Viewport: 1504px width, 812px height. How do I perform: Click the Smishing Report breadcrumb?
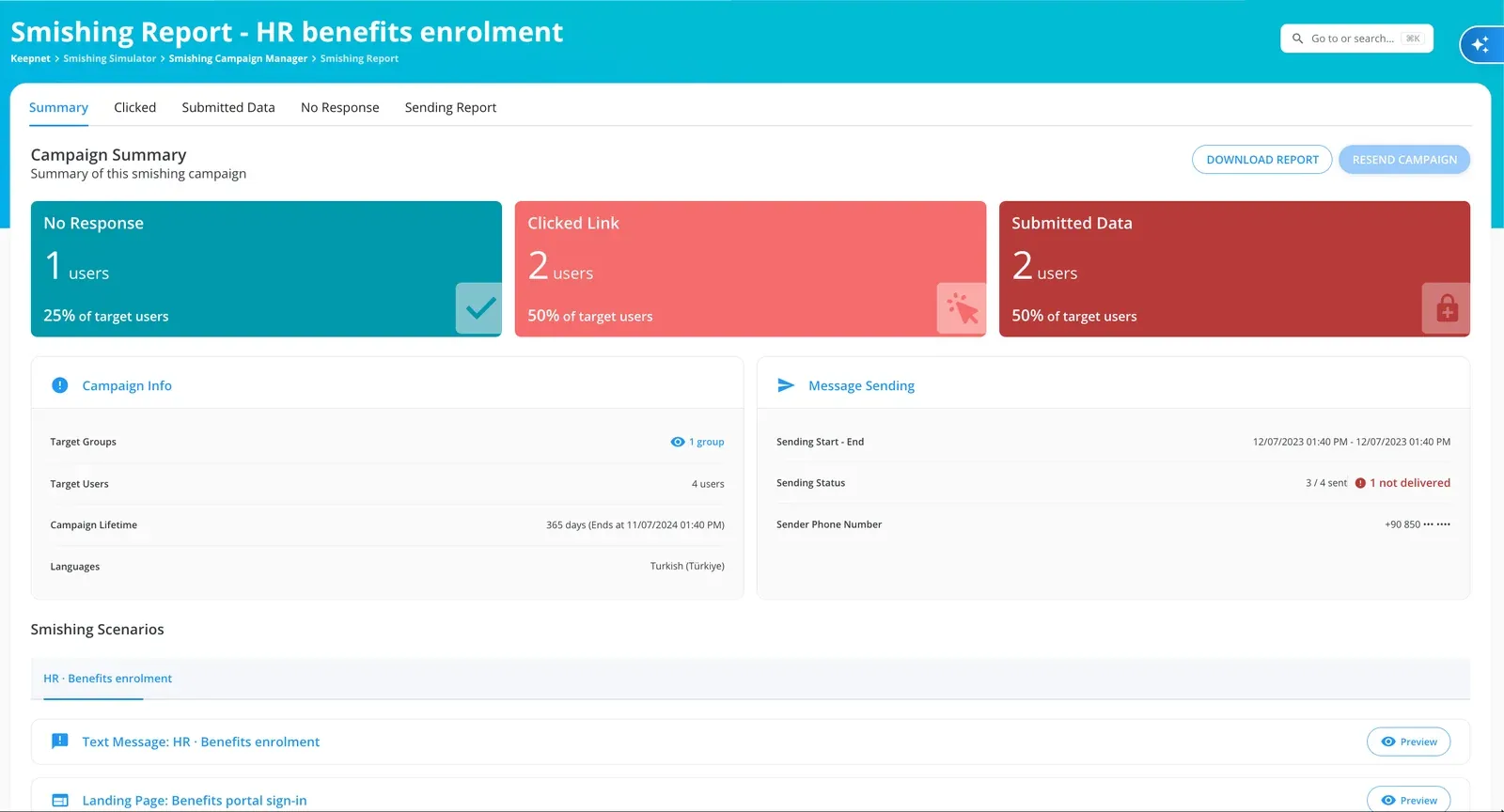[x=359, y=58]
